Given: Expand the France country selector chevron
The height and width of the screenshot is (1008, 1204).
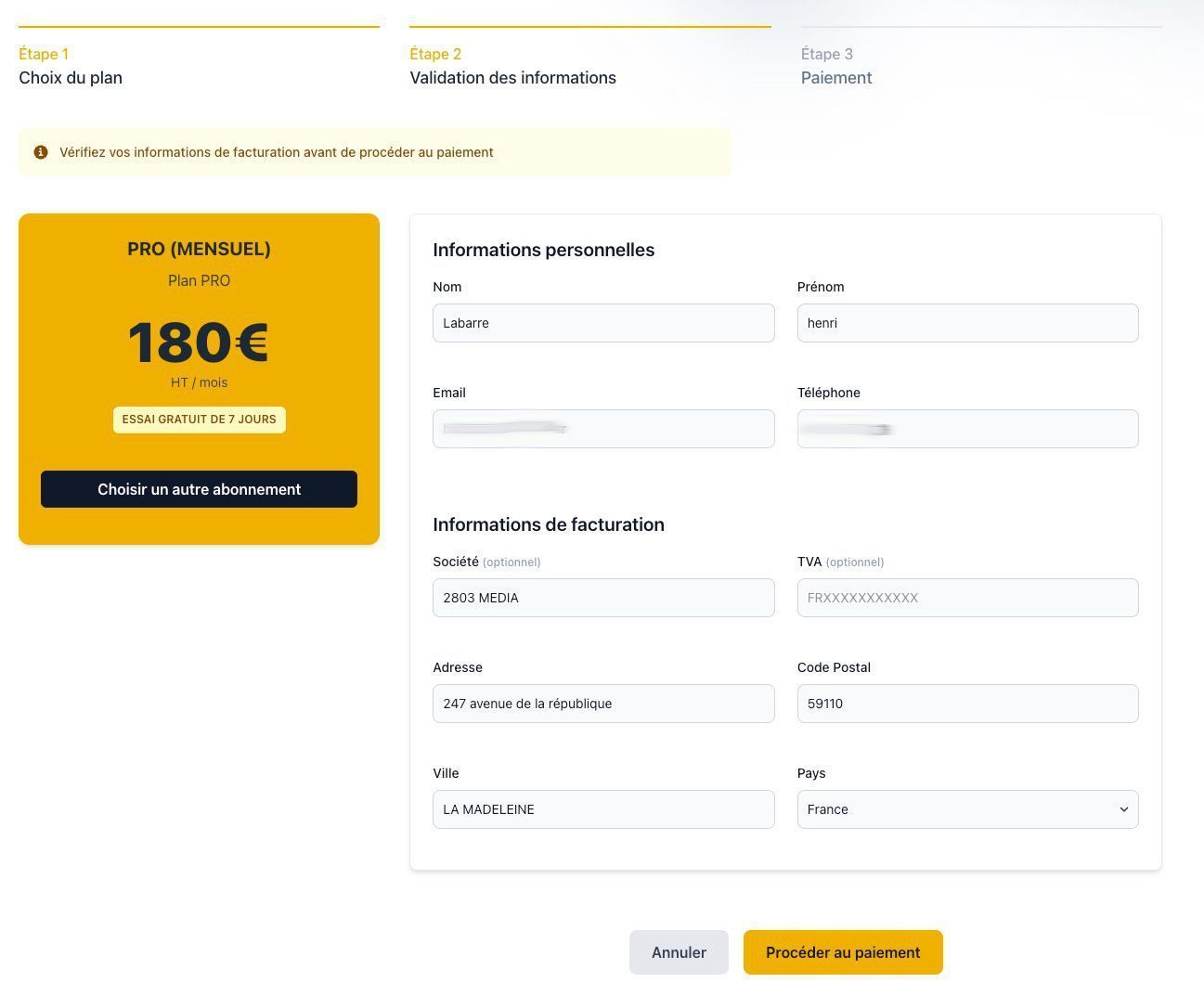Looking at the screenshot, I should pyautogui.click(x=1122, y=808).
